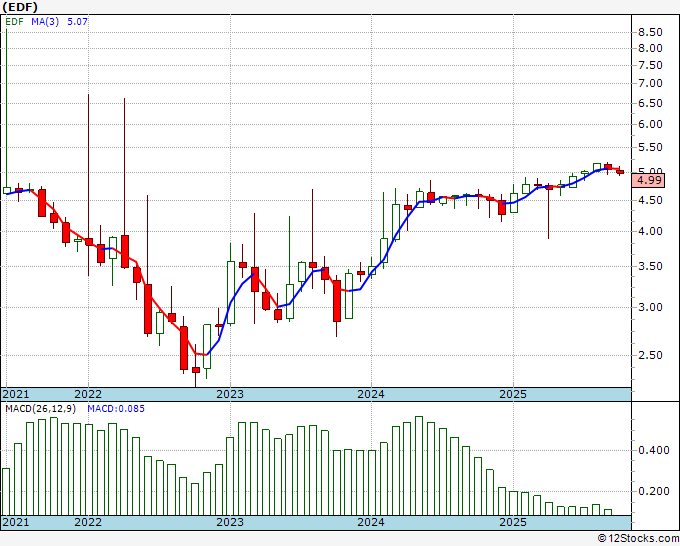680x546 pixels.
Task: Click 2024 on the price chart timeline
Action: pos(371,394)
